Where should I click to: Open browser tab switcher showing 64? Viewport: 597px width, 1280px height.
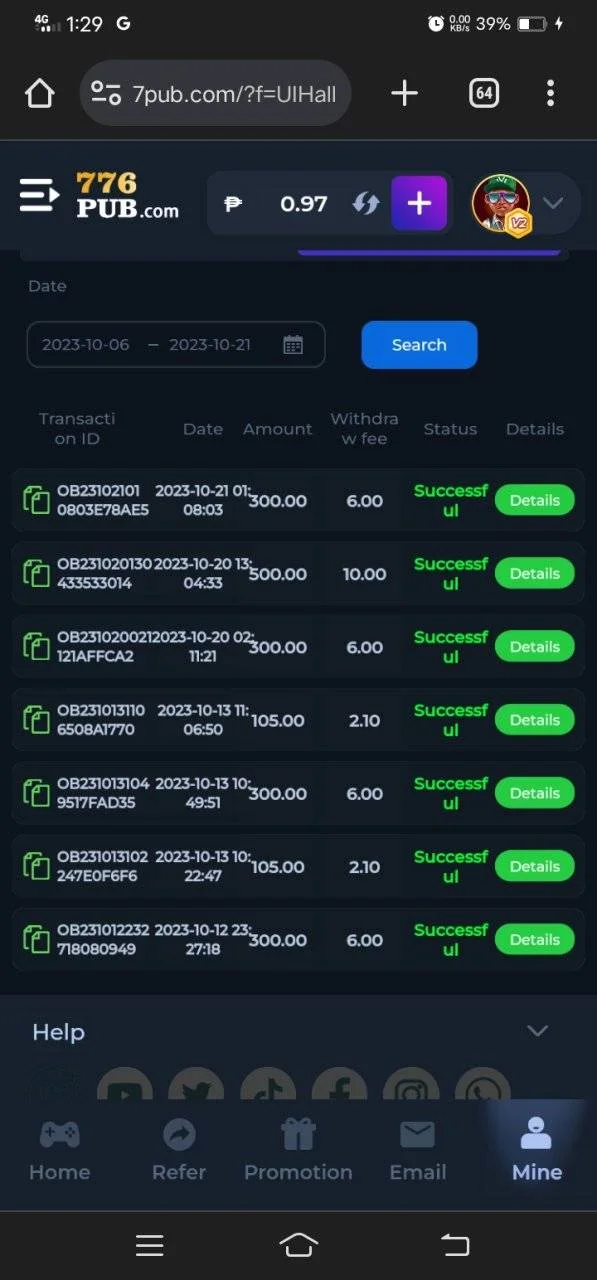484,94
